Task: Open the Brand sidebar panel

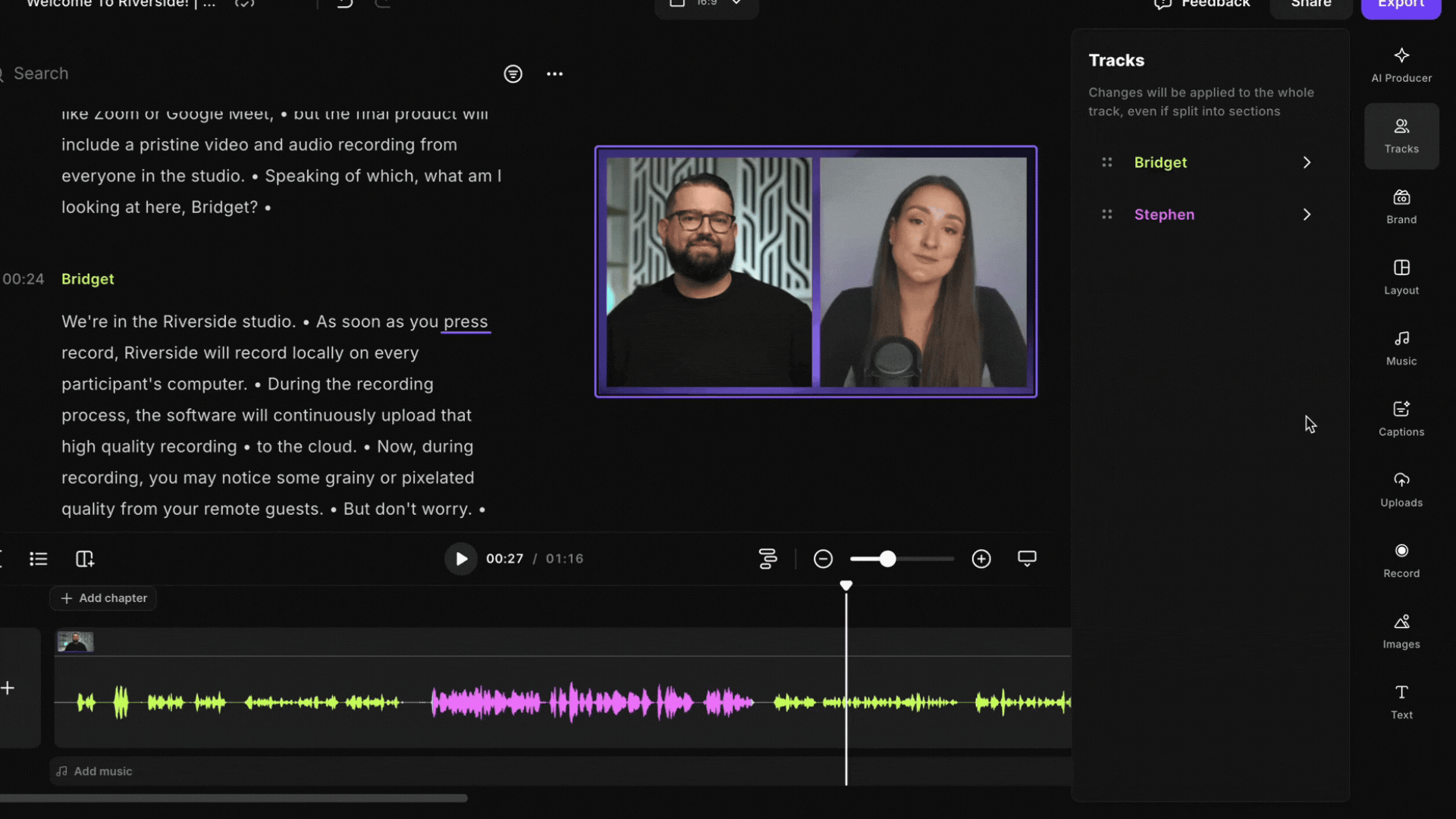Action: click(x=1401, y=206)
